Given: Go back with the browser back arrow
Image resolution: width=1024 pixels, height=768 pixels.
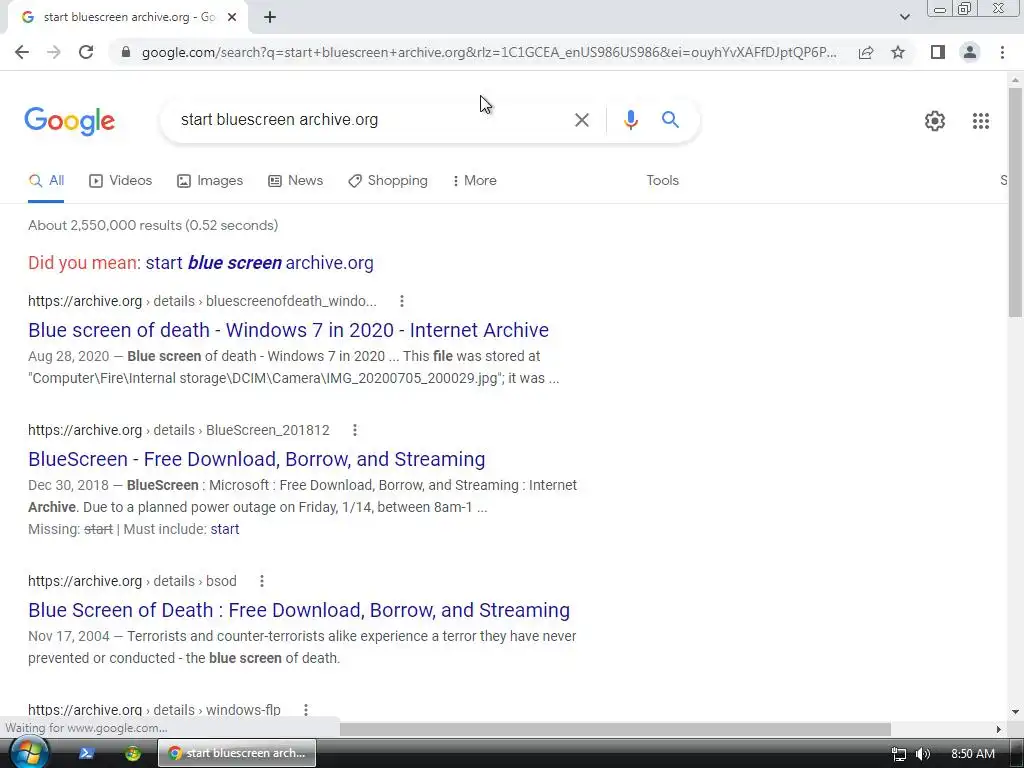Looking at the screenshot, I should tap(22, 52).
